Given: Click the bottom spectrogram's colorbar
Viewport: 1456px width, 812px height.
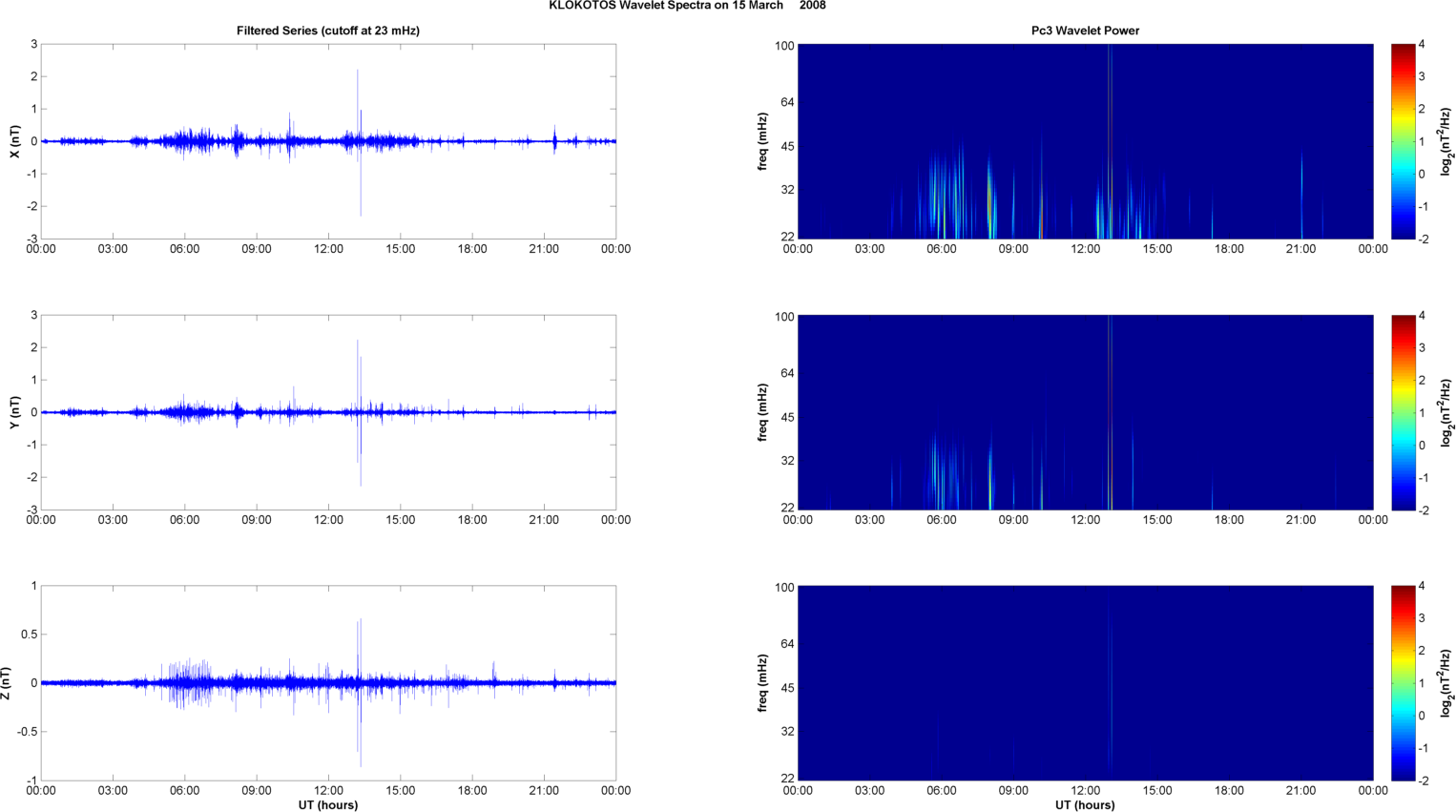Looking at the screenshot, I should click(1403, 683).
